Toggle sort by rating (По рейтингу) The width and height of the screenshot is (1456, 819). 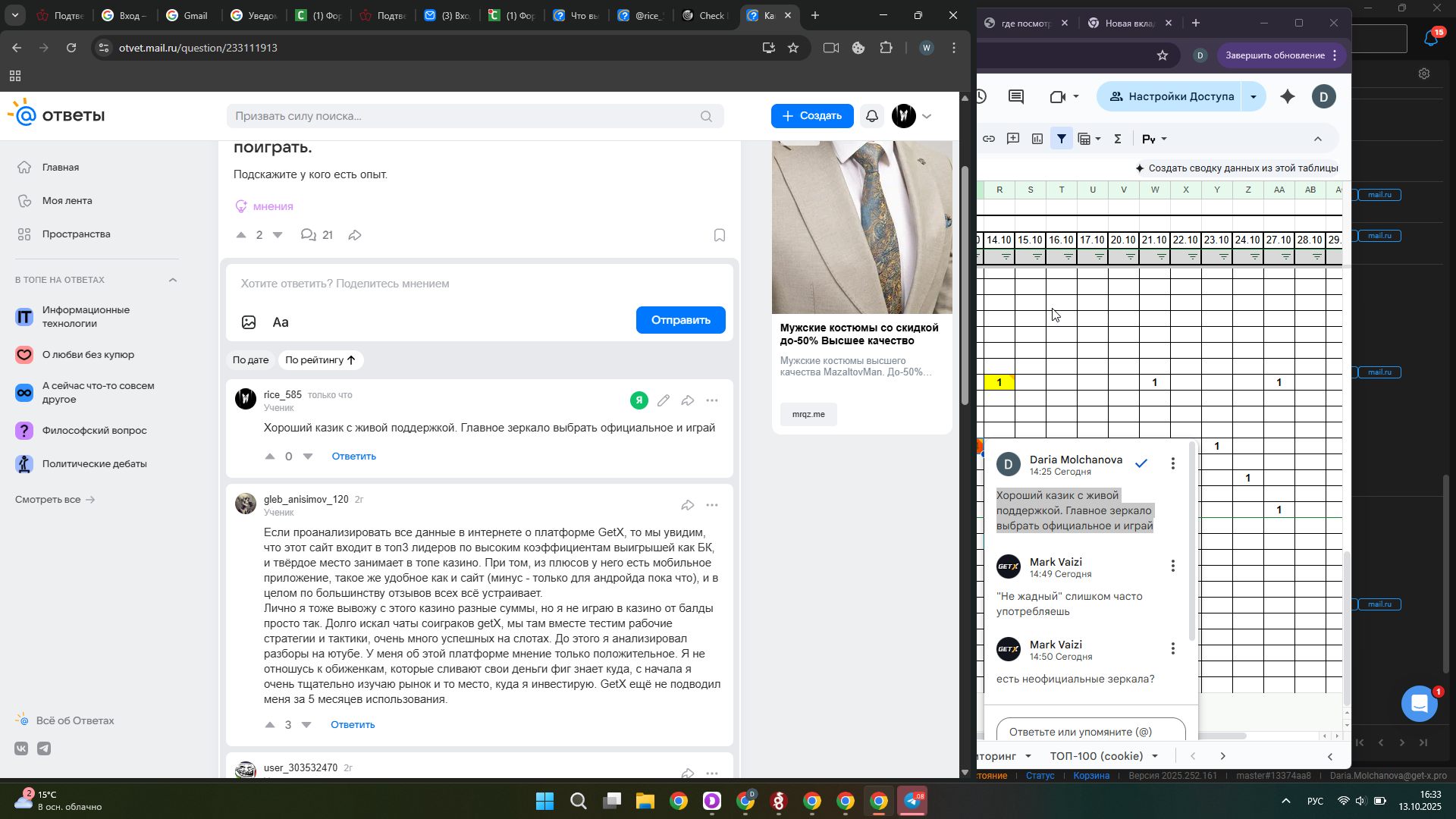click(320, 360)
